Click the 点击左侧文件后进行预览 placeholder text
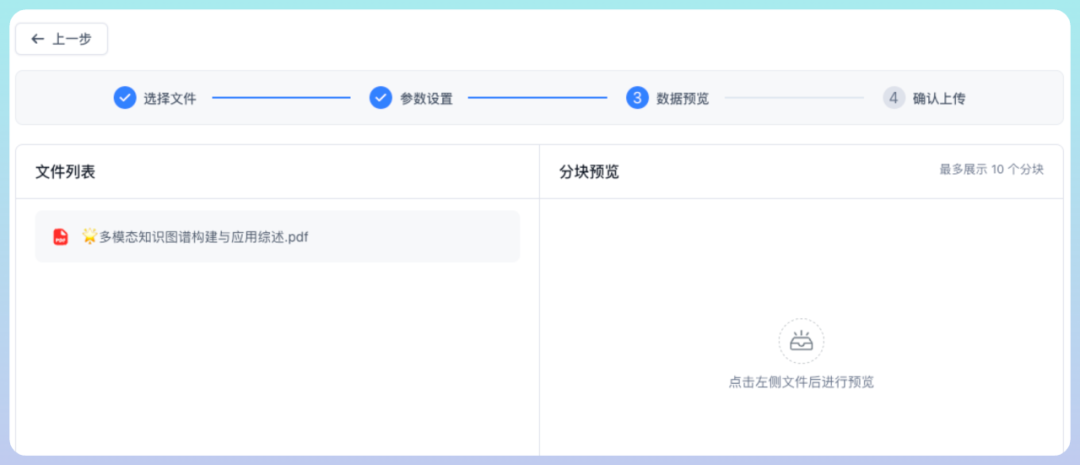 [801, 382]
